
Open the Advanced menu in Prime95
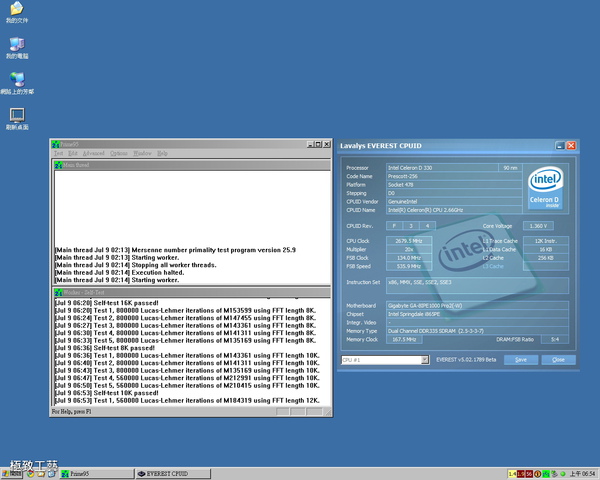tap(93, 153)
